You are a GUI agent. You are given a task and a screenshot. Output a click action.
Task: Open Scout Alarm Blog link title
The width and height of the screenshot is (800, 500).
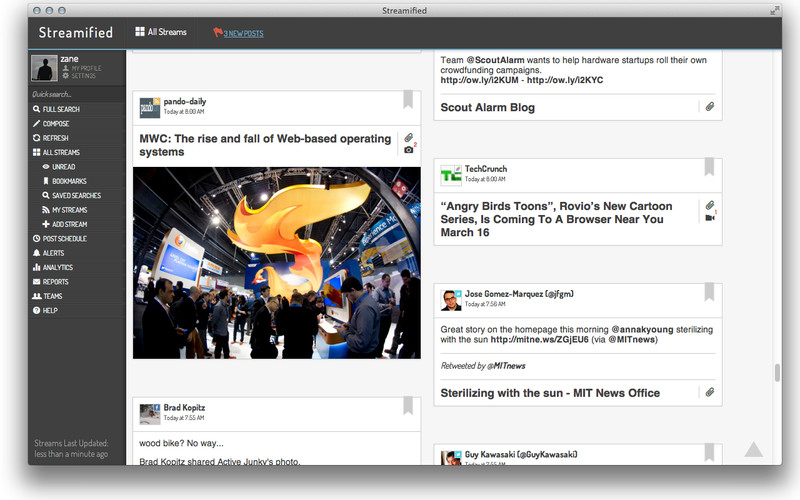point(488,107)
